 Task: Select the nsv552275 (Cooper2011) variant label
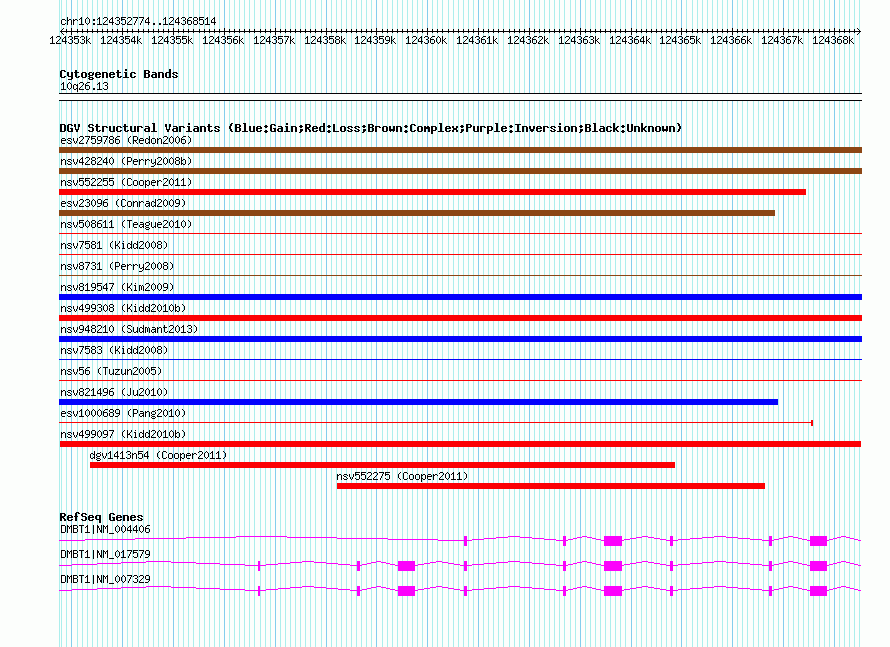click(402, 476)
